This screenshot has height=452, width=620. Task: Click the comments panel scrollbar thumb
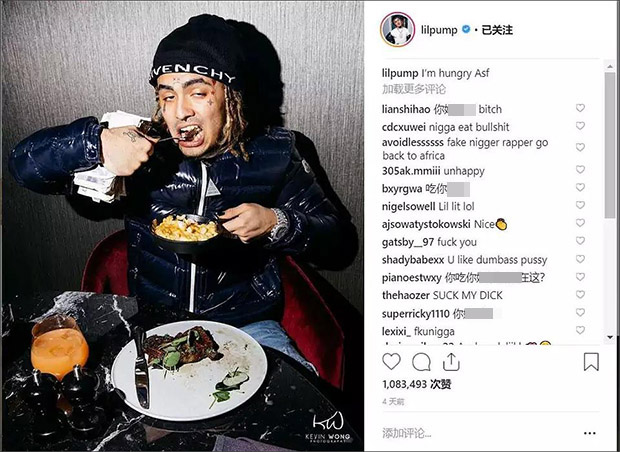click(610, 145)
